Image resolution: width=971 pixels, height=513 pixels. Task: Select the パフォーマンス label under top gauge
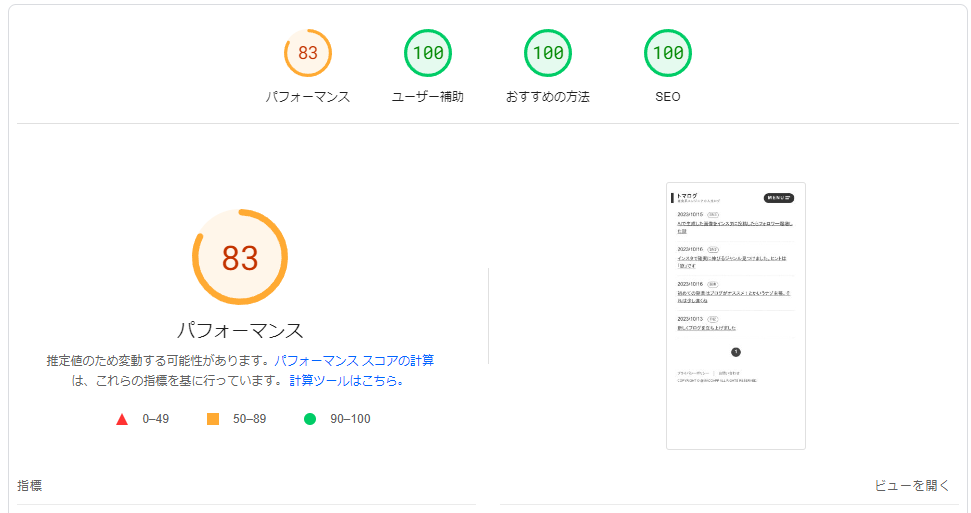(308, 97)
